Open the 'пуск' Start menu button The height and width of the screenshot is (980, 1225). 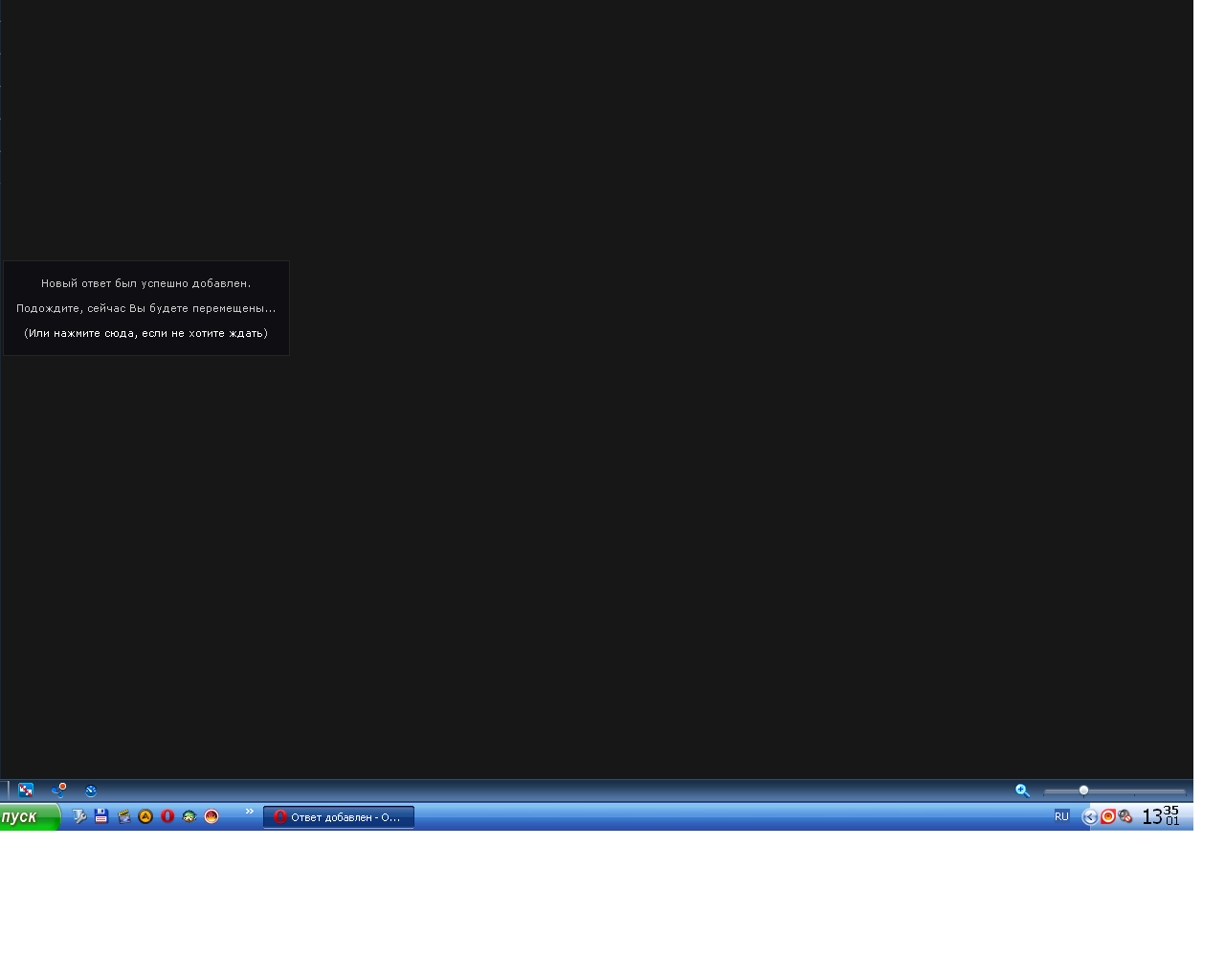[30, 816]
